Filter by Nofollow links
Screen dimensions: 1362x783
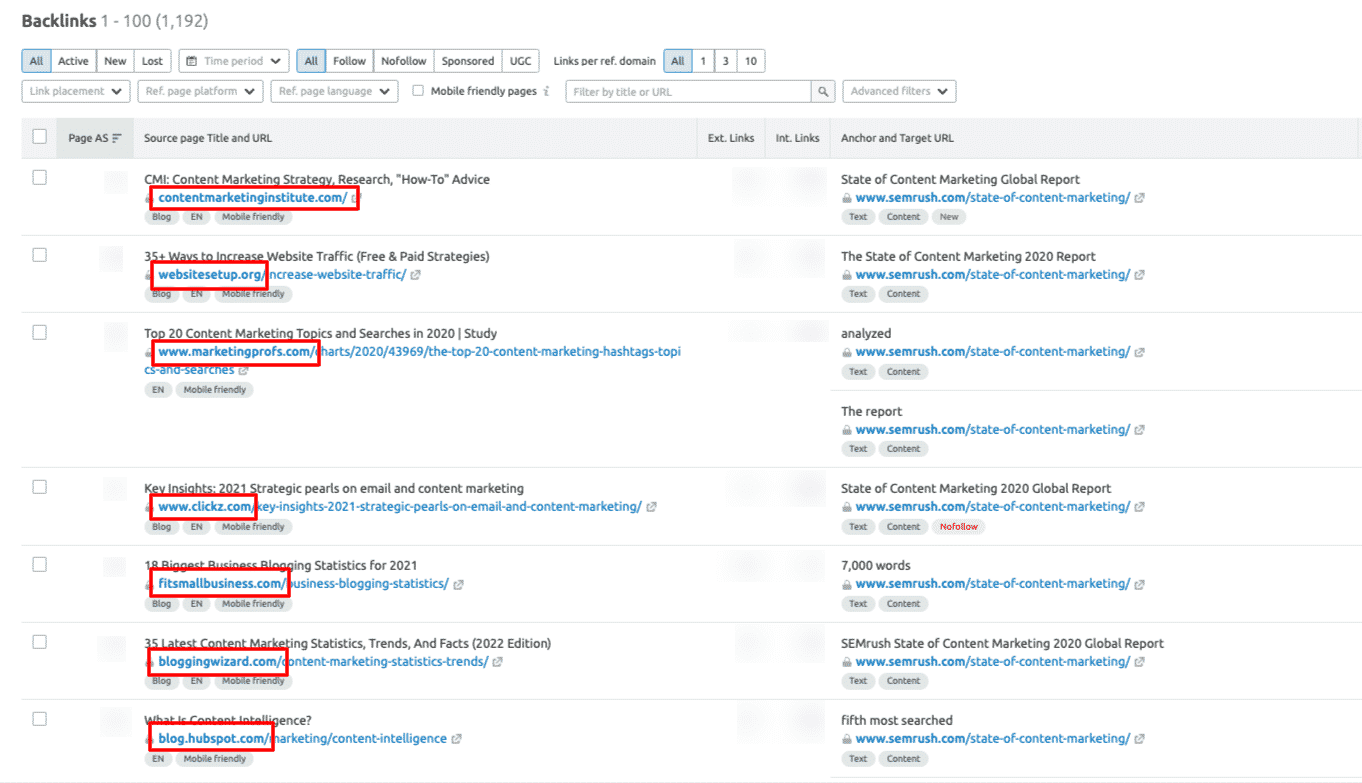click(404, 61)
